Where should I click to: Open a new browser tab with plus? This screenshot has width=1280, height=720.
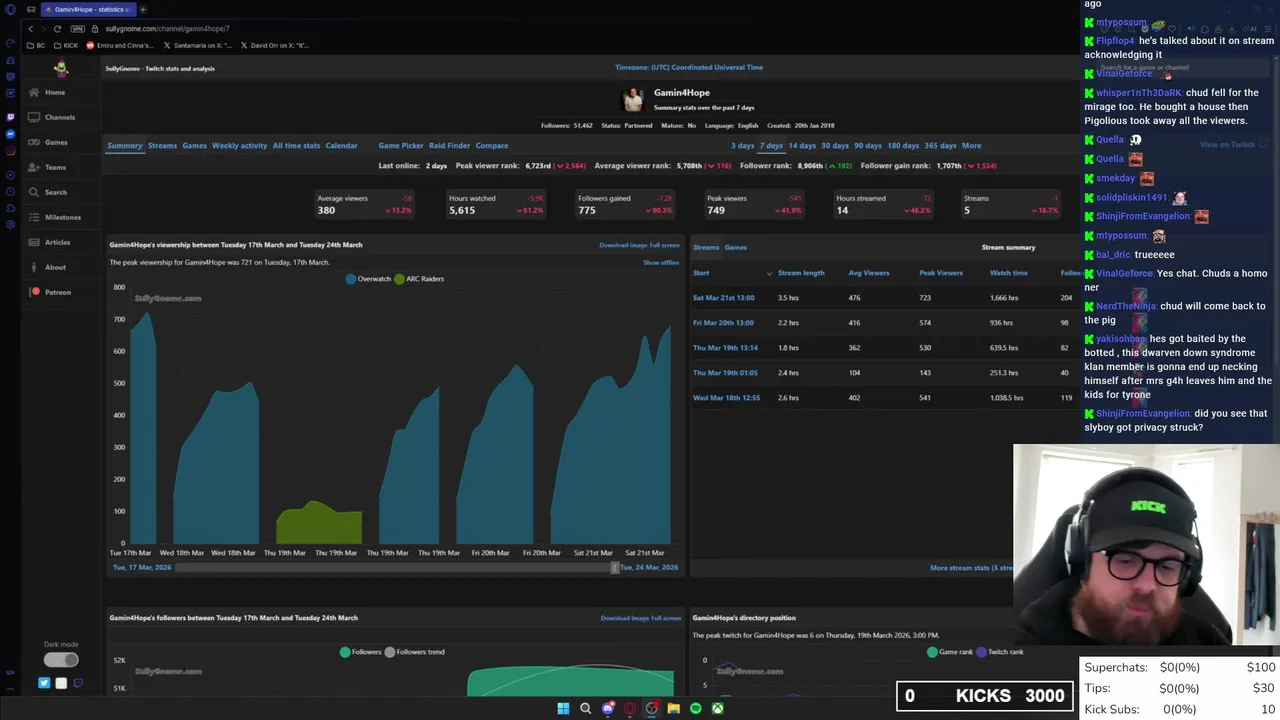(x=143, y=9)
